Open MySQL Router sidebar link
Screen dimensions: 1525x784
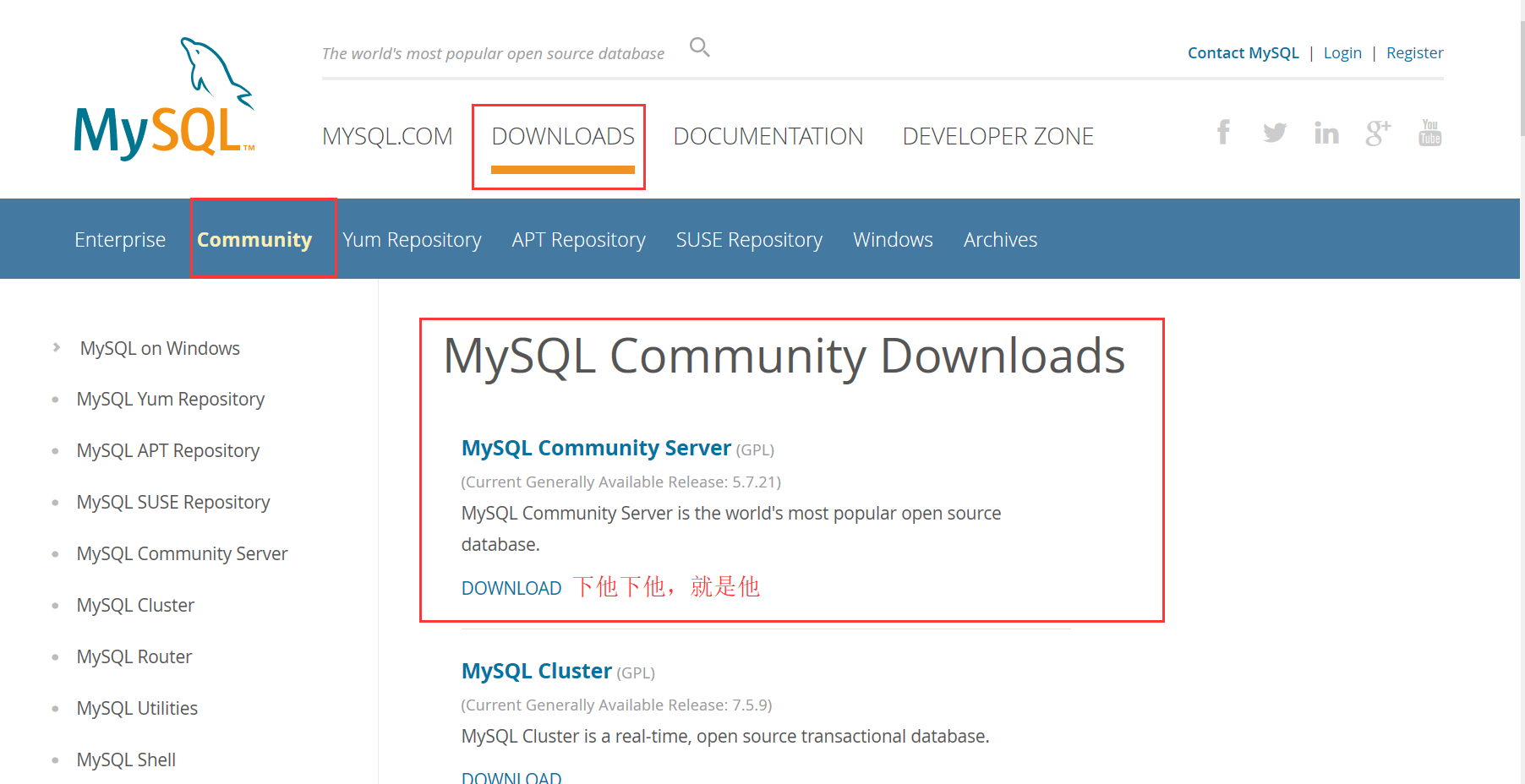click(134, 656)
